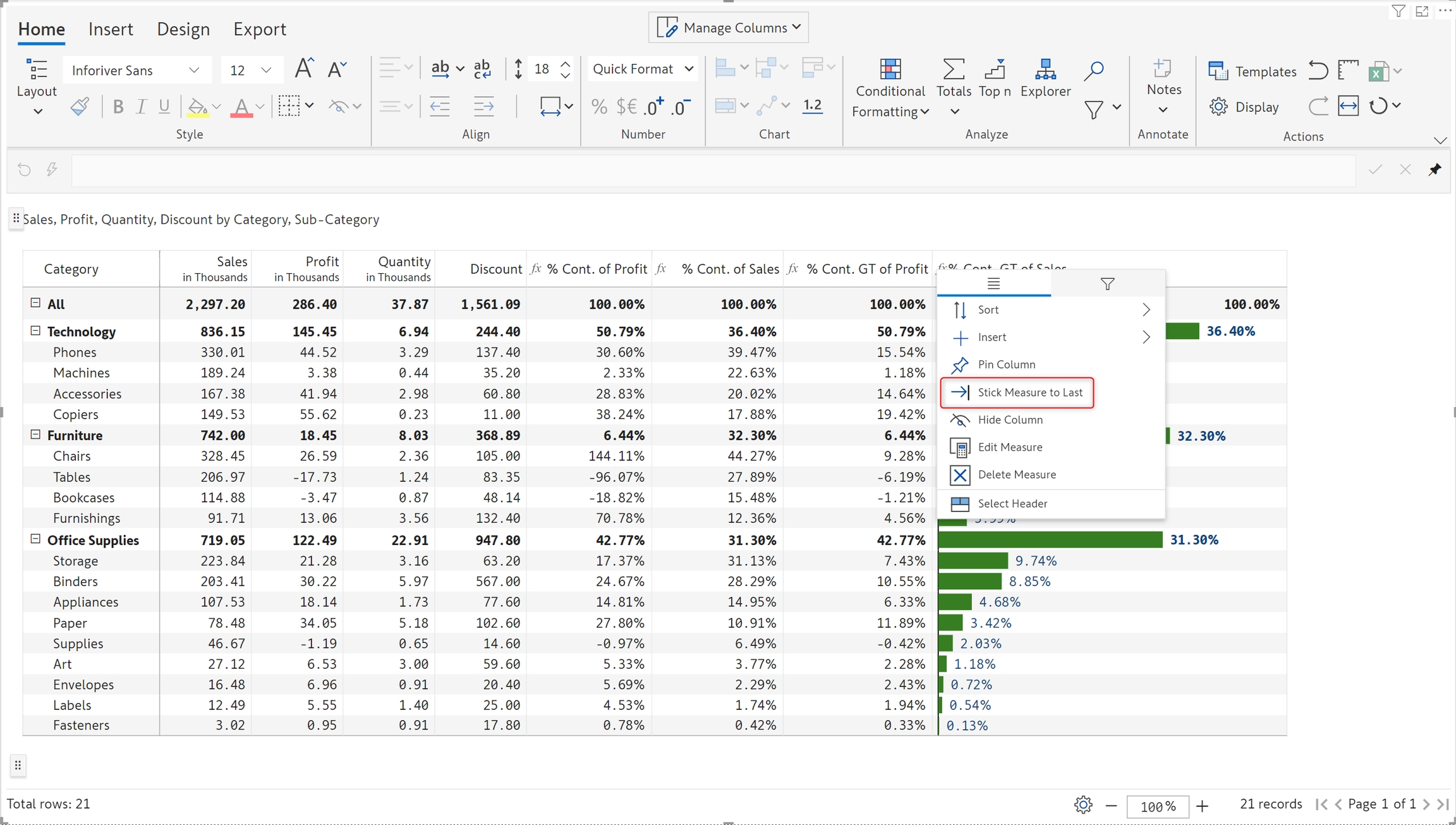Open the Quick Format dropdown
The image size is (1456, 825).
(x=643, y=69)
